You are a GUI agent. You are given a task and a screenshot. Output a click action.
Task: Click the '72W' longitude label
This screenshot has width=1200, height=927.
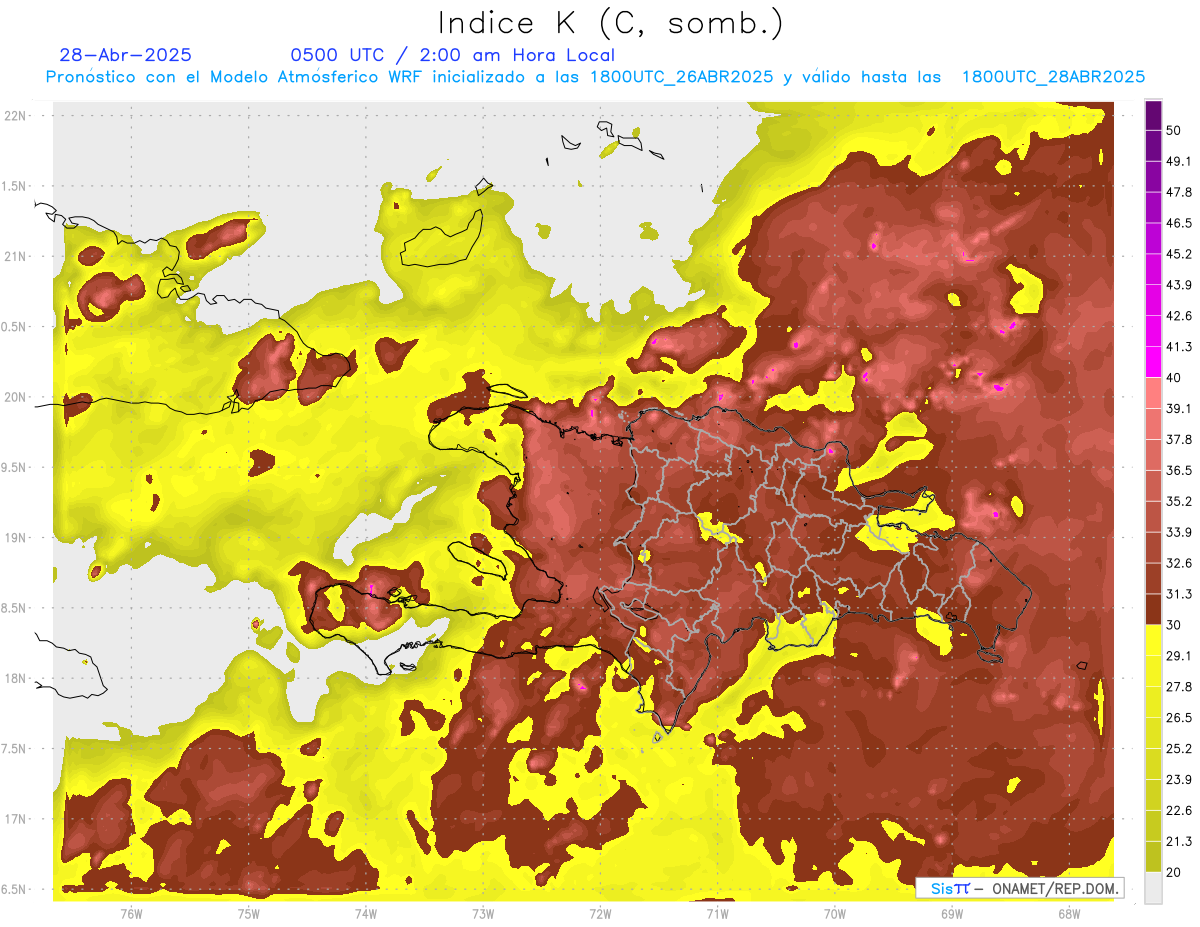[600, 914]
